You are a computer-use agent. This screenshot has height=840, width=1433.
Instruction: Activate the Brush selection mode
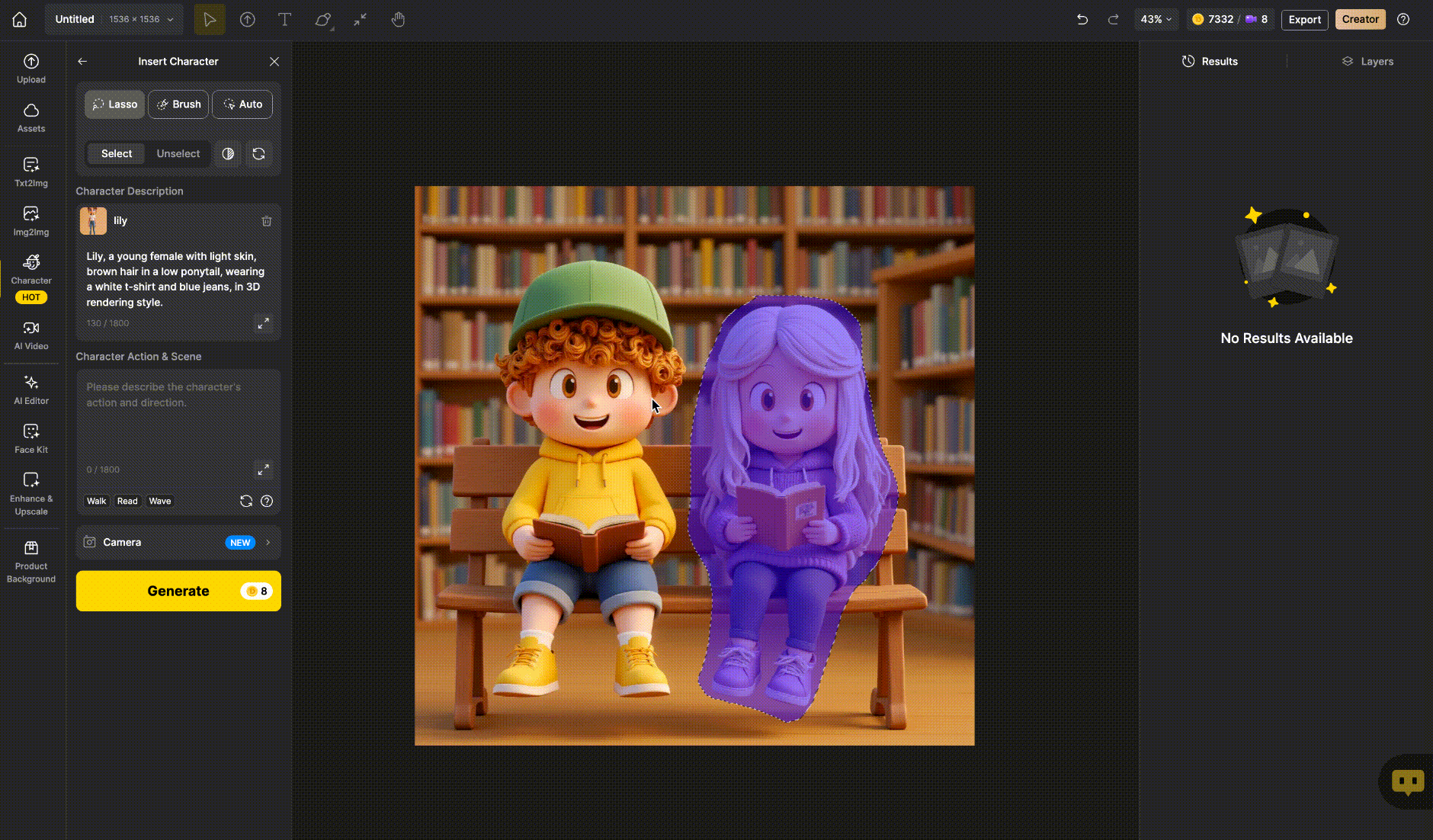pyautogui.click(x=178, y=104)
